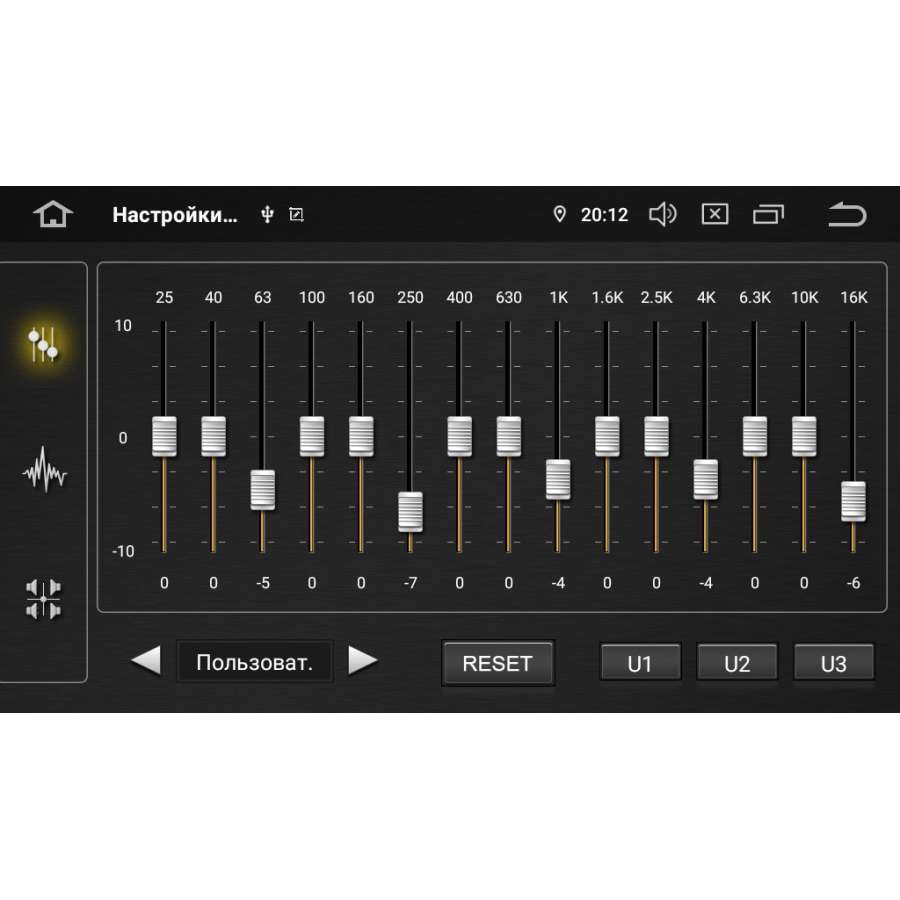Viewport: 900px width, 900px height.
Task: Close the current app via X box icon
Action: [x=715, y=214]
